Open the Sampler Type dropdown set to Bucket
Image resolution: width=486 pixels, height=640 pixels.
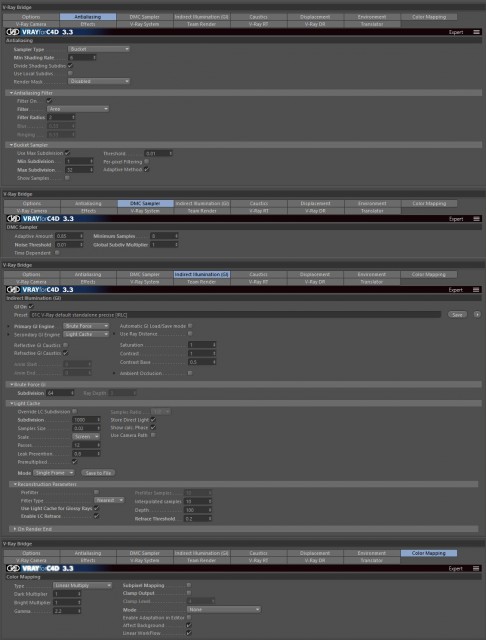(x=99, y=49)
